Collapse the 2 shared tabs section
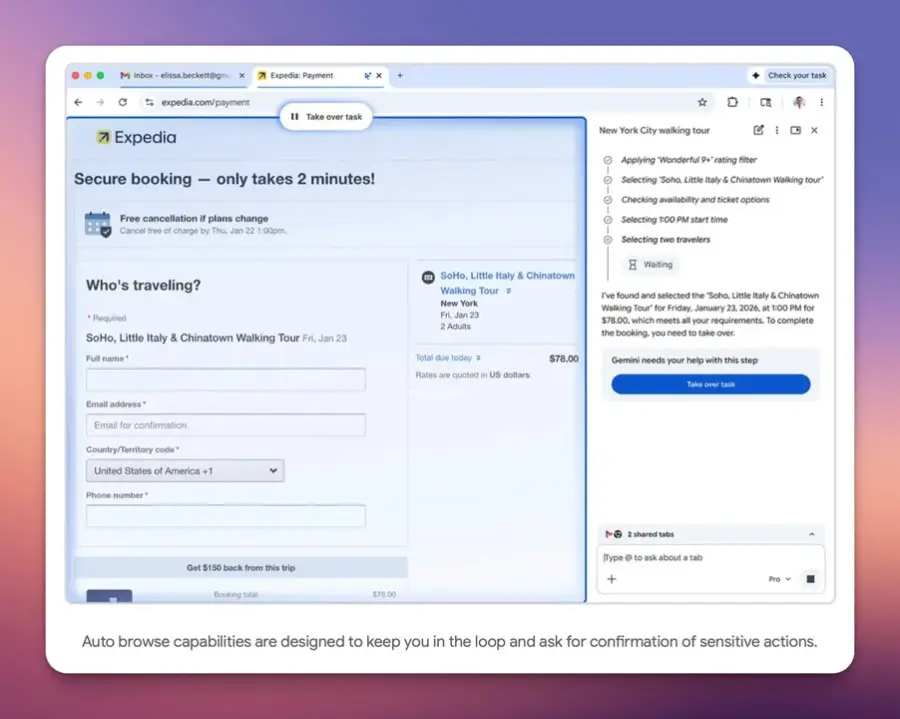This screenshot has height=719, width=900. (812, 534)
